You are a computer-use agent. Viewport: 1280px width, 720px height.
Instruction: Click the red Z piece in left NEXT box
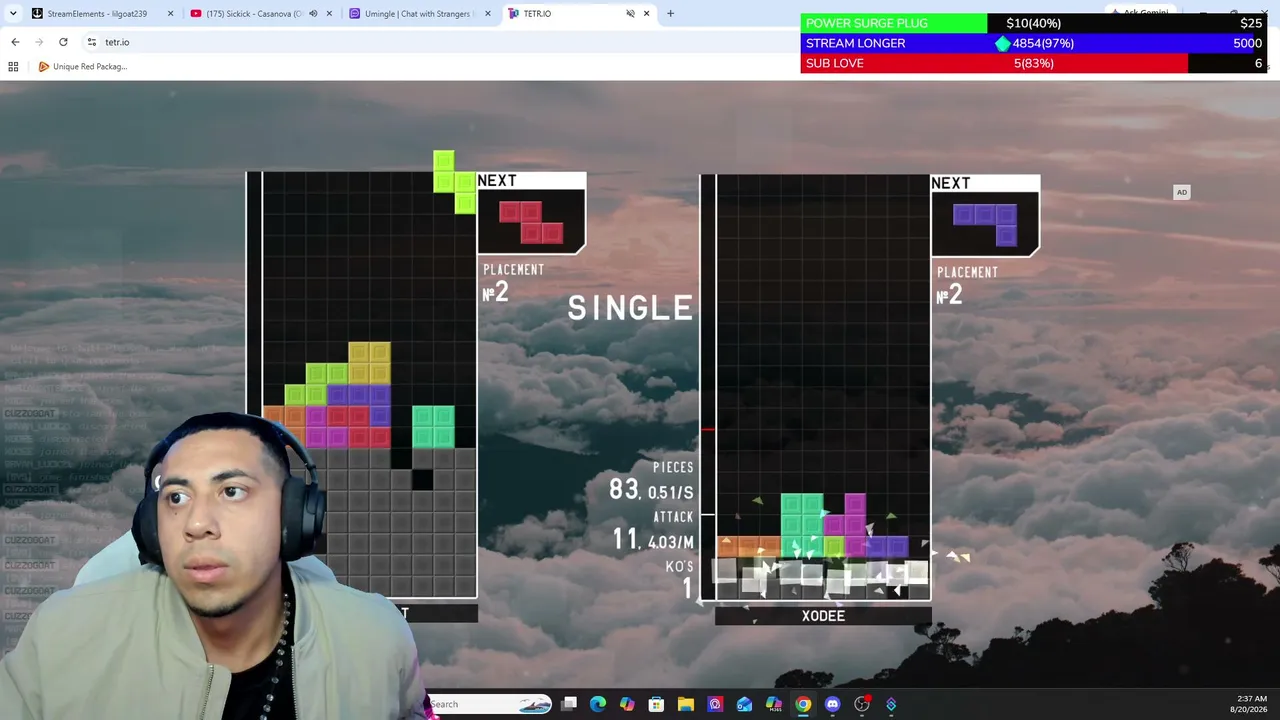click(x=531, y=222)
